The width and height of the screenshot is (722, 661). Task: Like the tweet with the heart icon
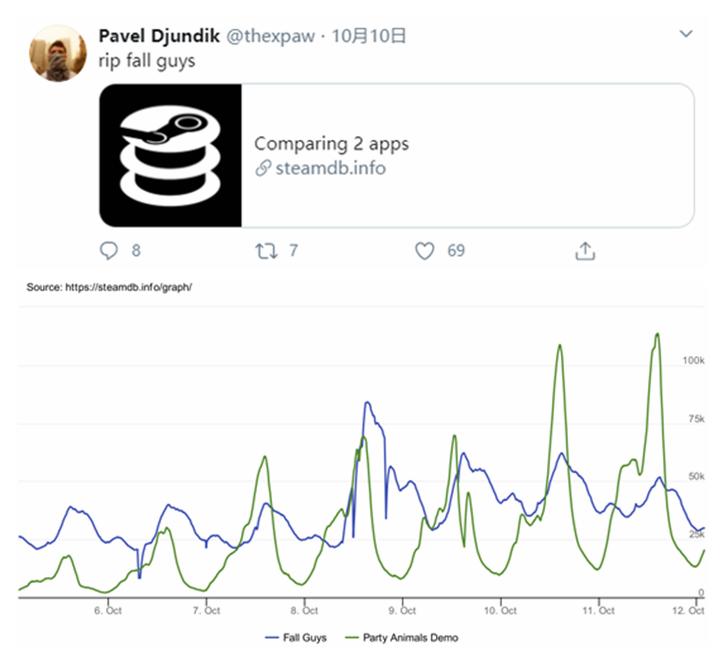tap(425, 251)
